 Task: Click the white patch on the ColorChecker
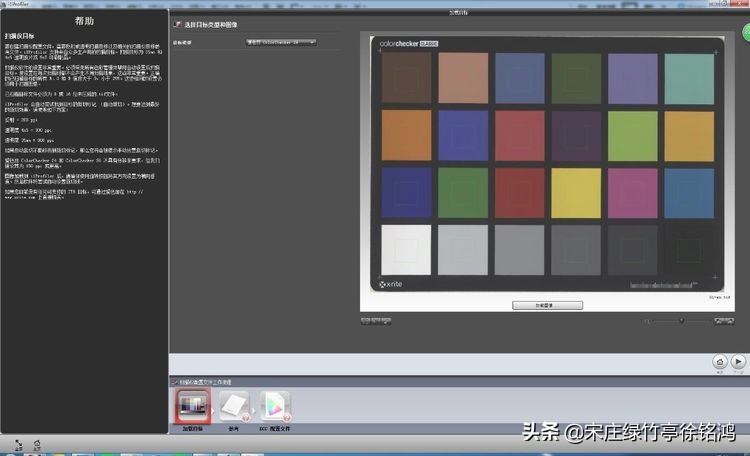click(406, 250)
